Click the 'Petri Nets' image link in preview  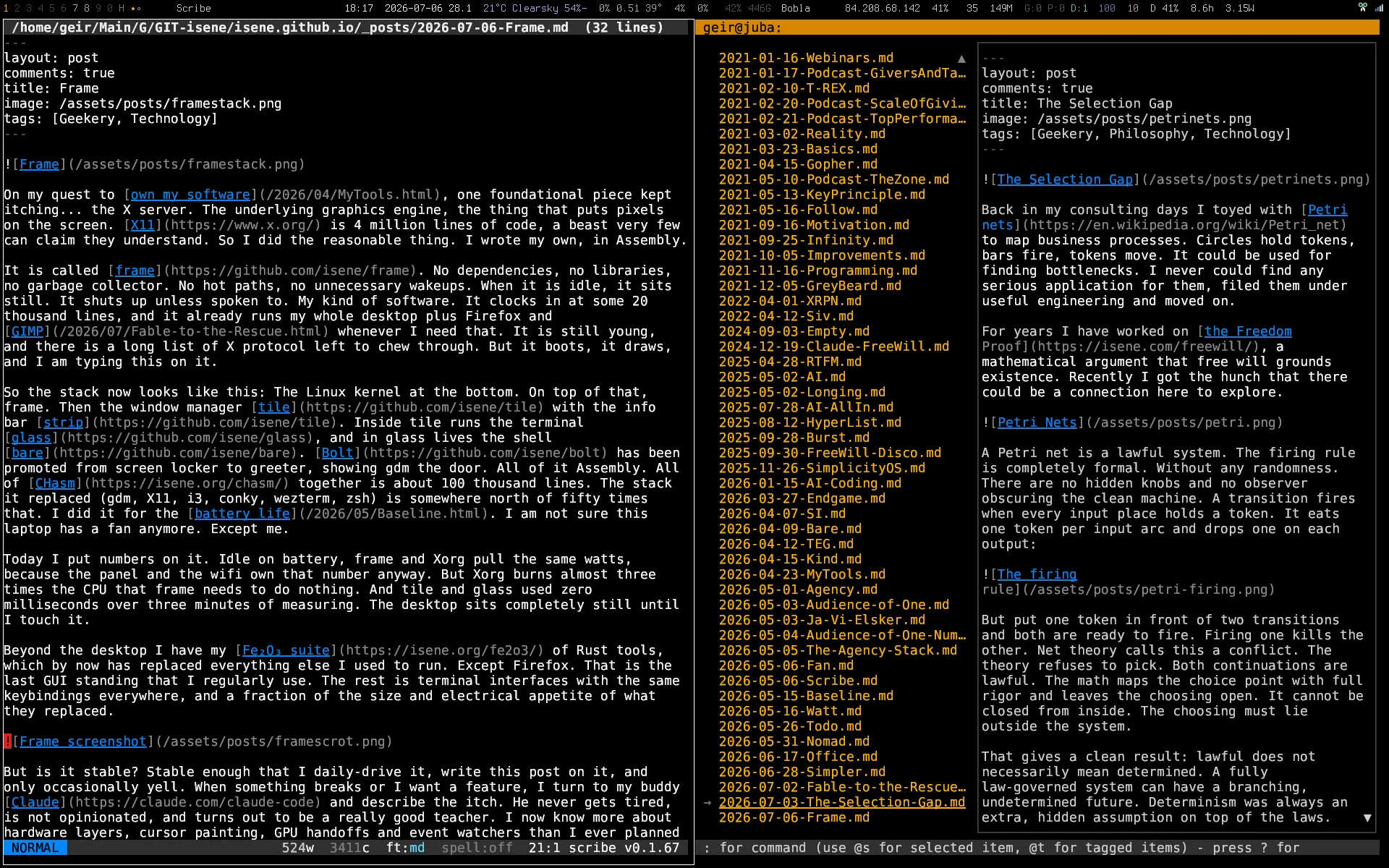[x=1037, y=422]
